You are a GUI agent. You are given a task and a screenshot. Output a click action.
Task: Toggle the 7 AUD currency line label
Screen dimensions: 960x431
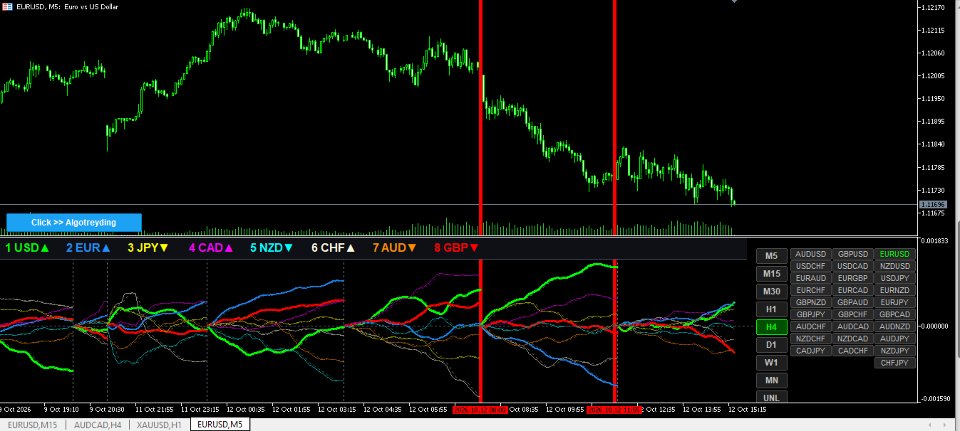point(395,248)
